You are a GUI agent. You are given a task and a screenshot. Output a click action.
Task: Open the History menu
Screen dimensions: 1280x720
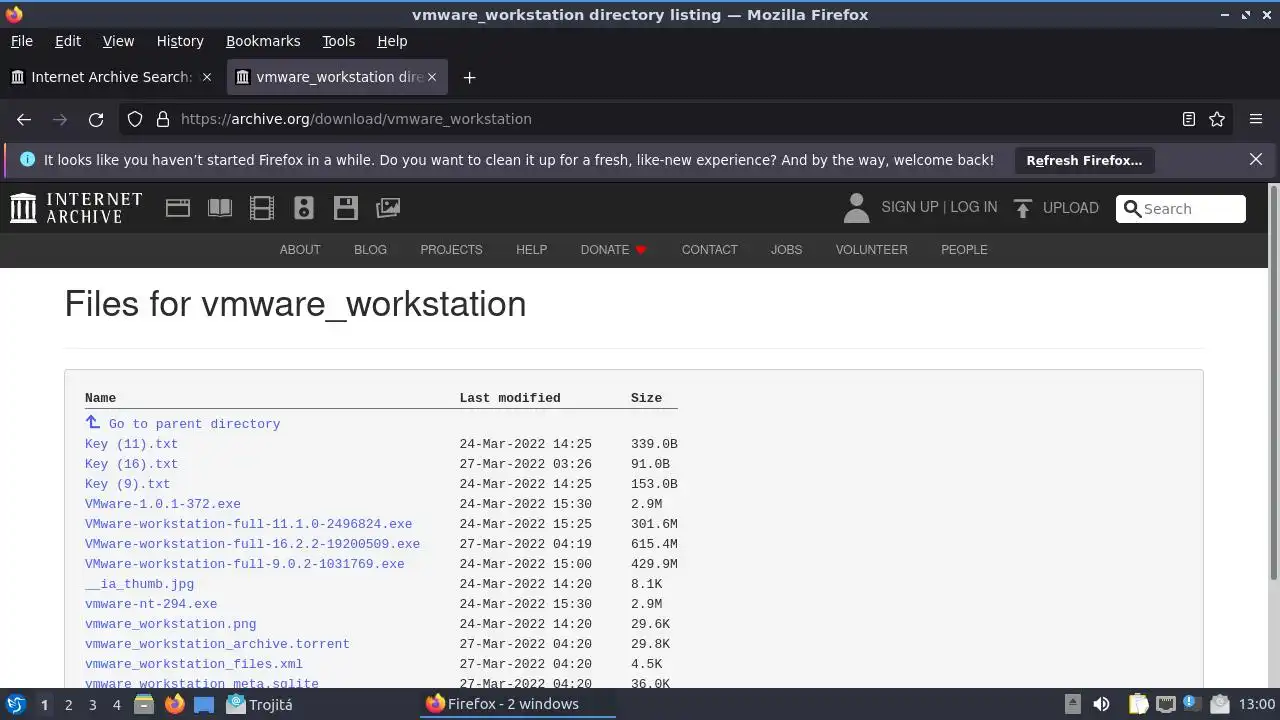[x=180, y=41]
